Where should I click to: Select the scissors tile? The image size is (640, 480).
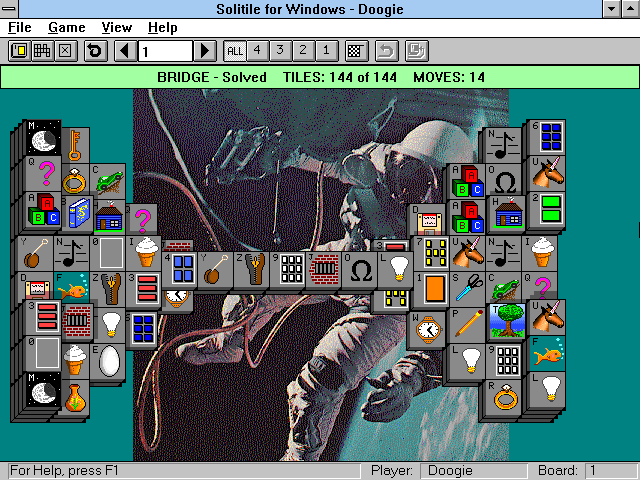coord(468,289)
